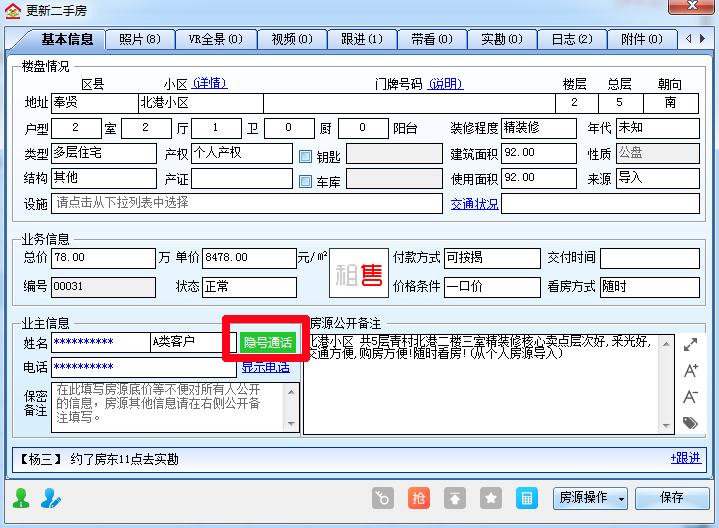Open the 房源操作 dropdown button
This screenshot has height=528, width=719.
590,498
